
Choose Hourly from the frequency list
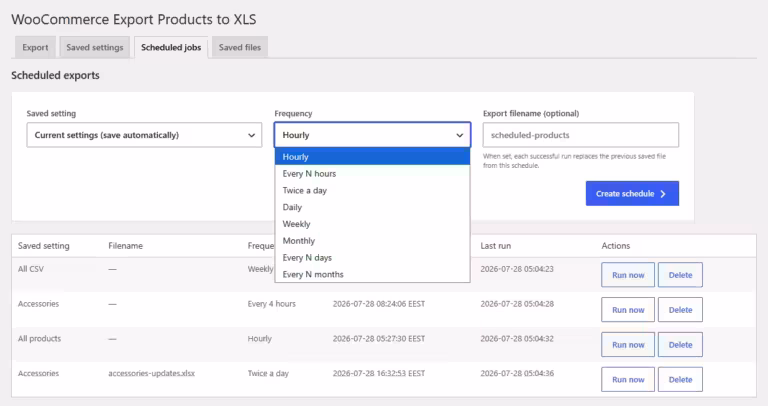coord(372,157)
